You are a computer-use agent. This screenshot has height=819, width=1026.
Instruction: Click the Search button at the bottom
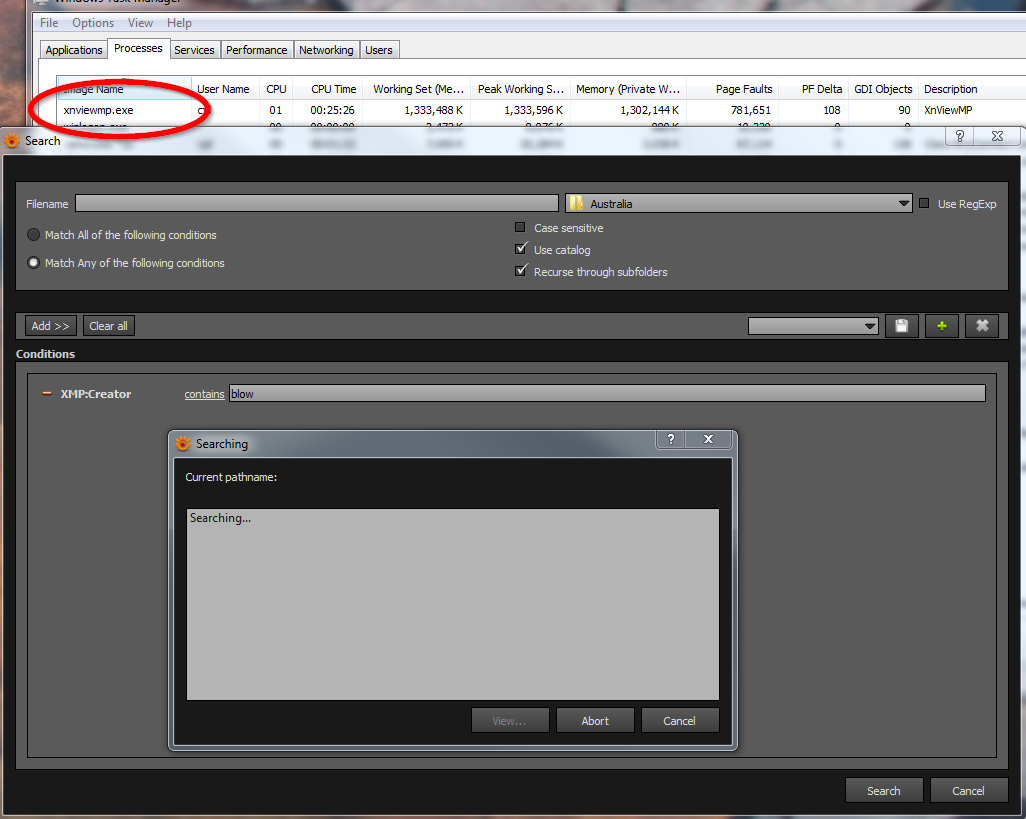click(884, 790)
